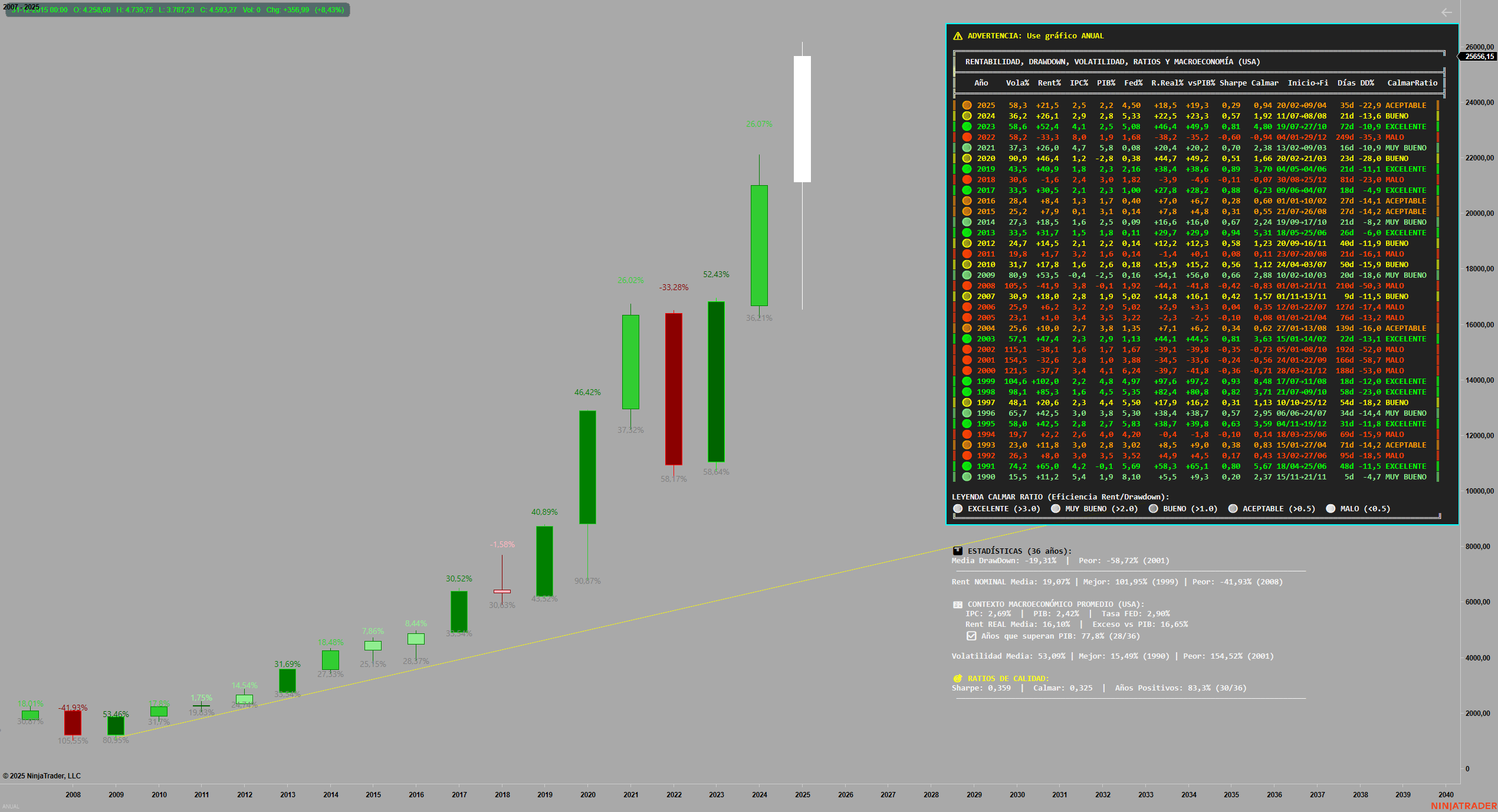Click the MUY BUENO legend circle marker

[x=1056, y=509]
